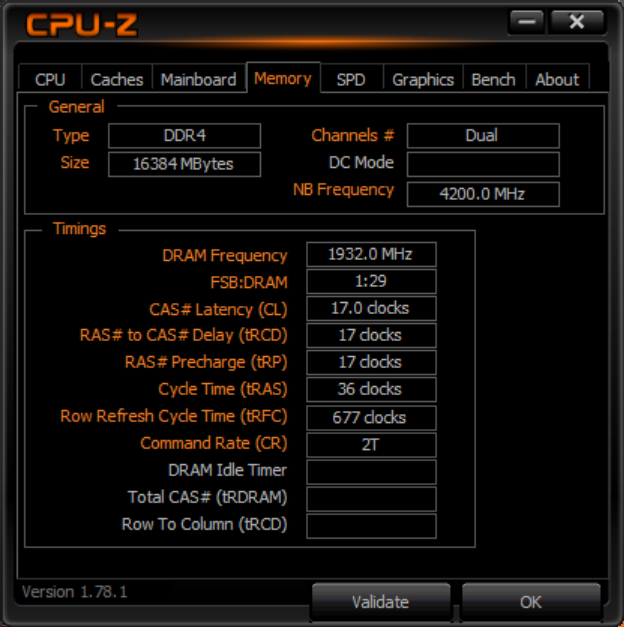
Task: Select the NB Frequency value box
Action: [483, 194]
